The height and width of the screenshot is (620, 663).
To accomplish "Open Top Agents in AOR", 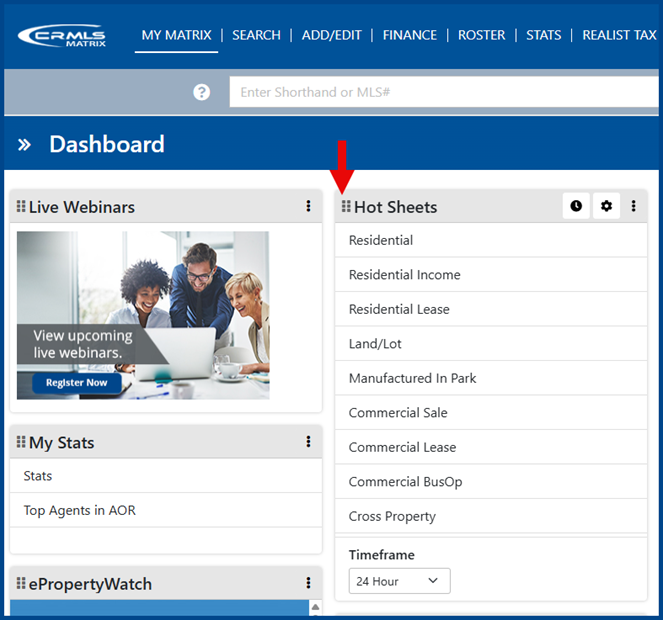I will coord(166,510).
